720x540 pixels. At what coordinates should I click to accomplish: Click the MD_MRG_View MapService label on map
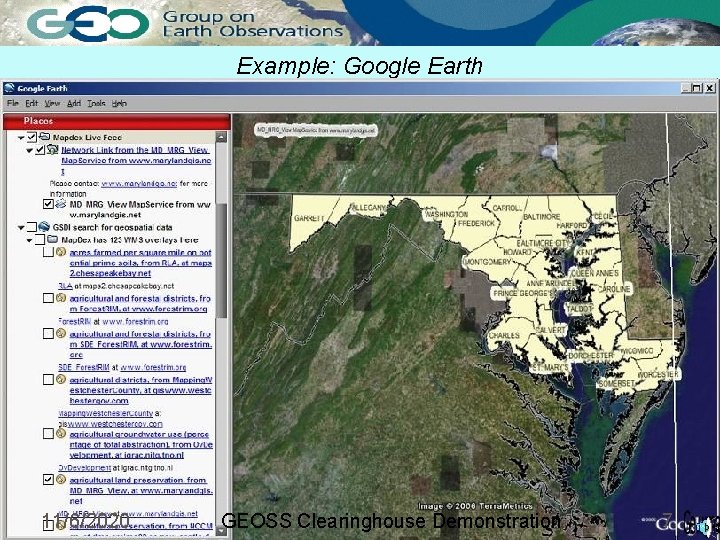[315, 130]
